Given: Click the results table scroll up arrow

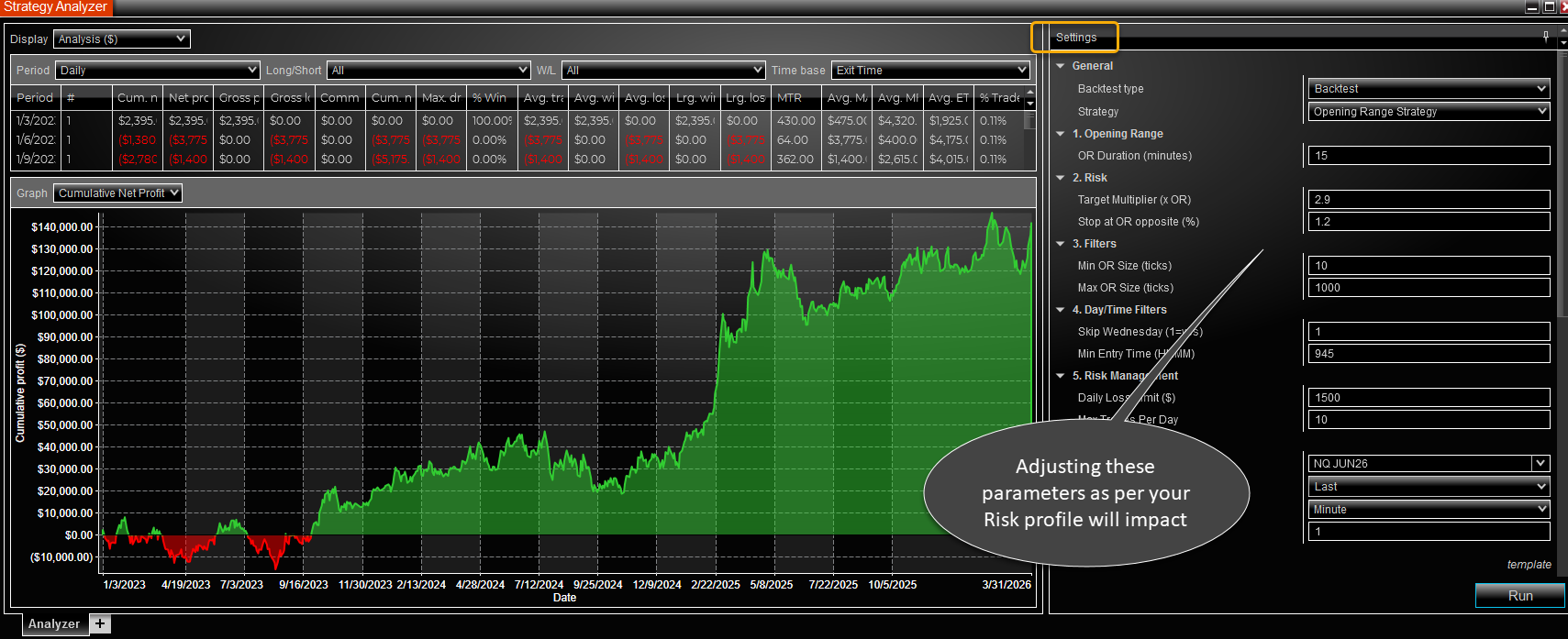Looking at the screenshot, I should (1029, 93).
